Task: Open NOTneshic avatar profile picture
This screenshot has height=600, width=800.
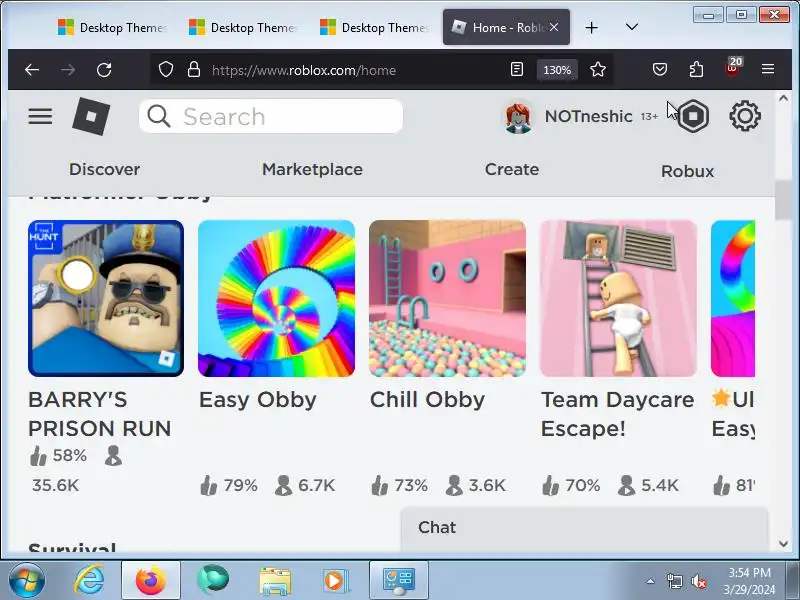Action: 518,117
